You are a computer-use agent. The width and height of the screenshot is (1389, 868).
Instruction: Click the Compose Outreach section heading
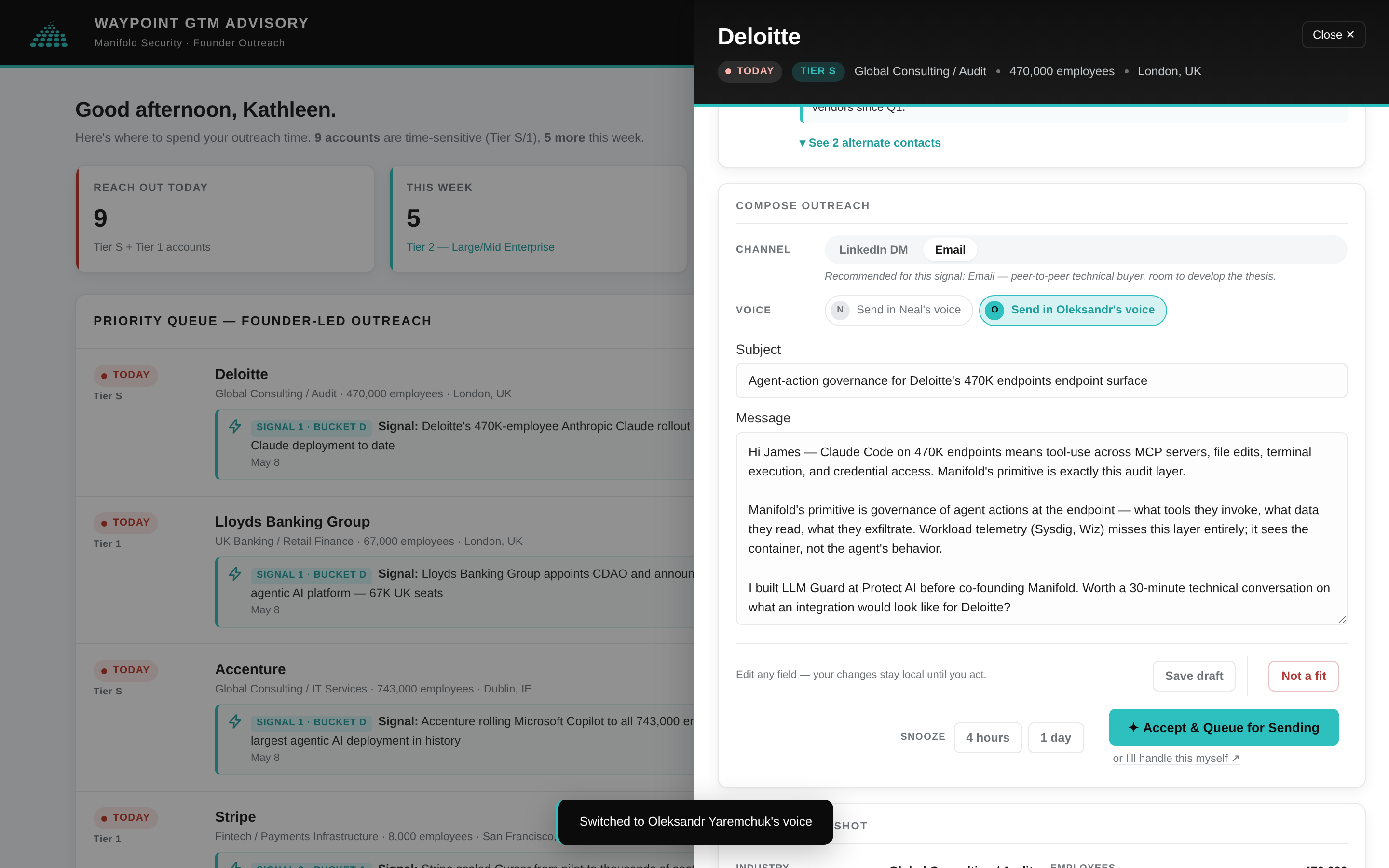803,205
